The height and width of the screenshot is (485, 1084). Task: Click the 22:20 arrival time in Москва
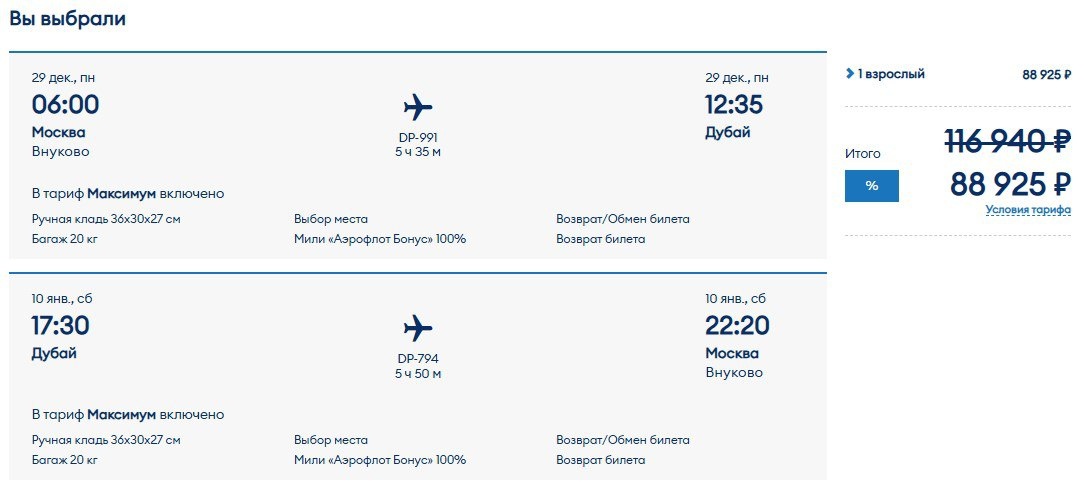pyautogui.click(x=738, y=325)
